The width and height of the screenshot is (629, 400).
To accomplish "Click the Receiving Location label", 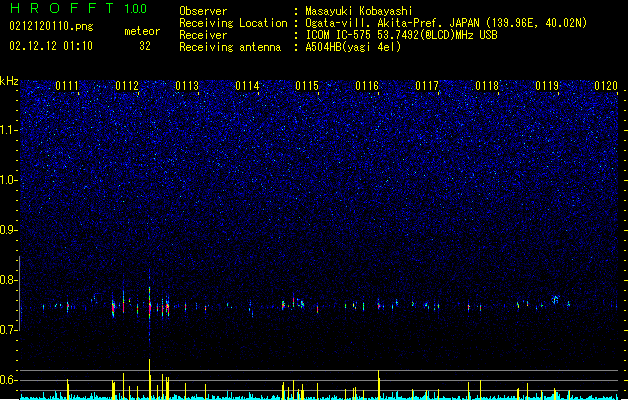I will (233, 23).
